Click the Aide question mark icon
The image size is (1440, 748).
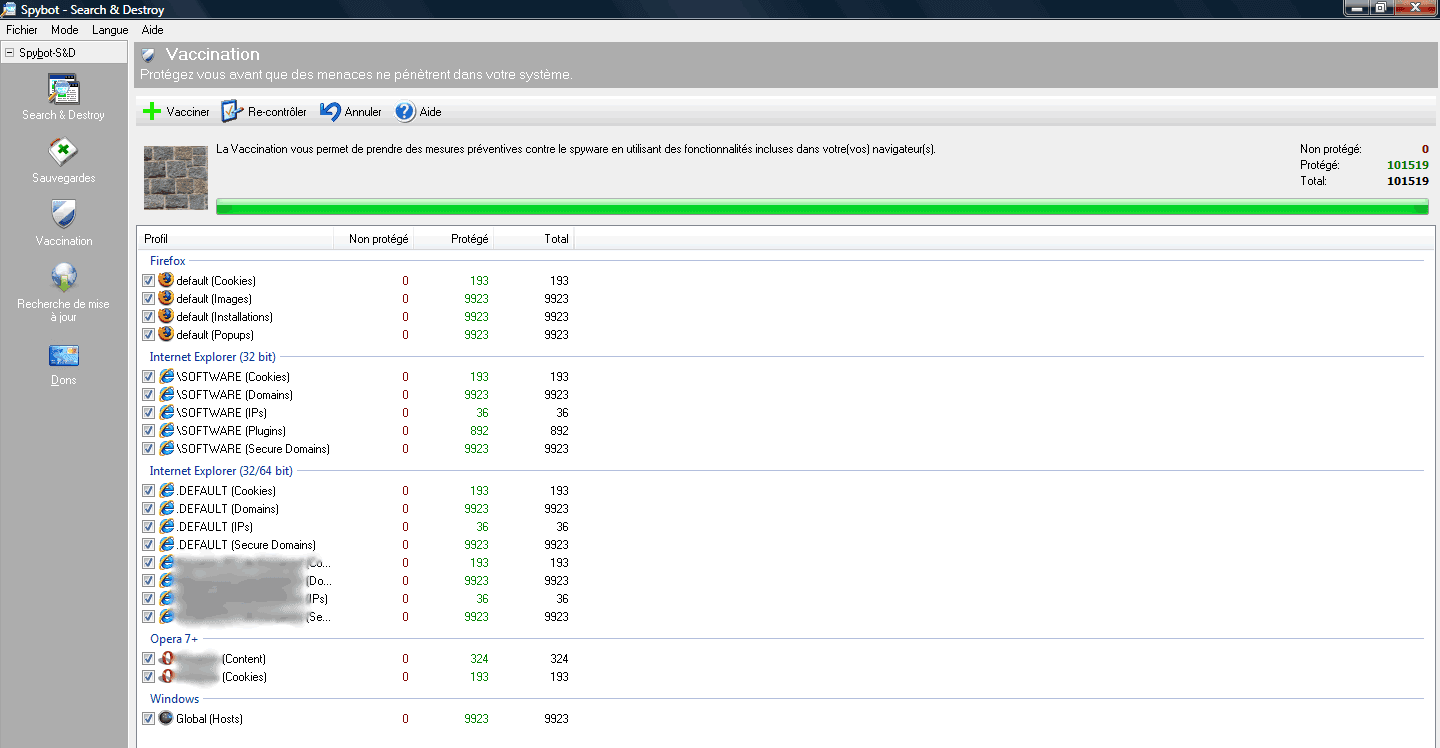(x=405, y=111)
